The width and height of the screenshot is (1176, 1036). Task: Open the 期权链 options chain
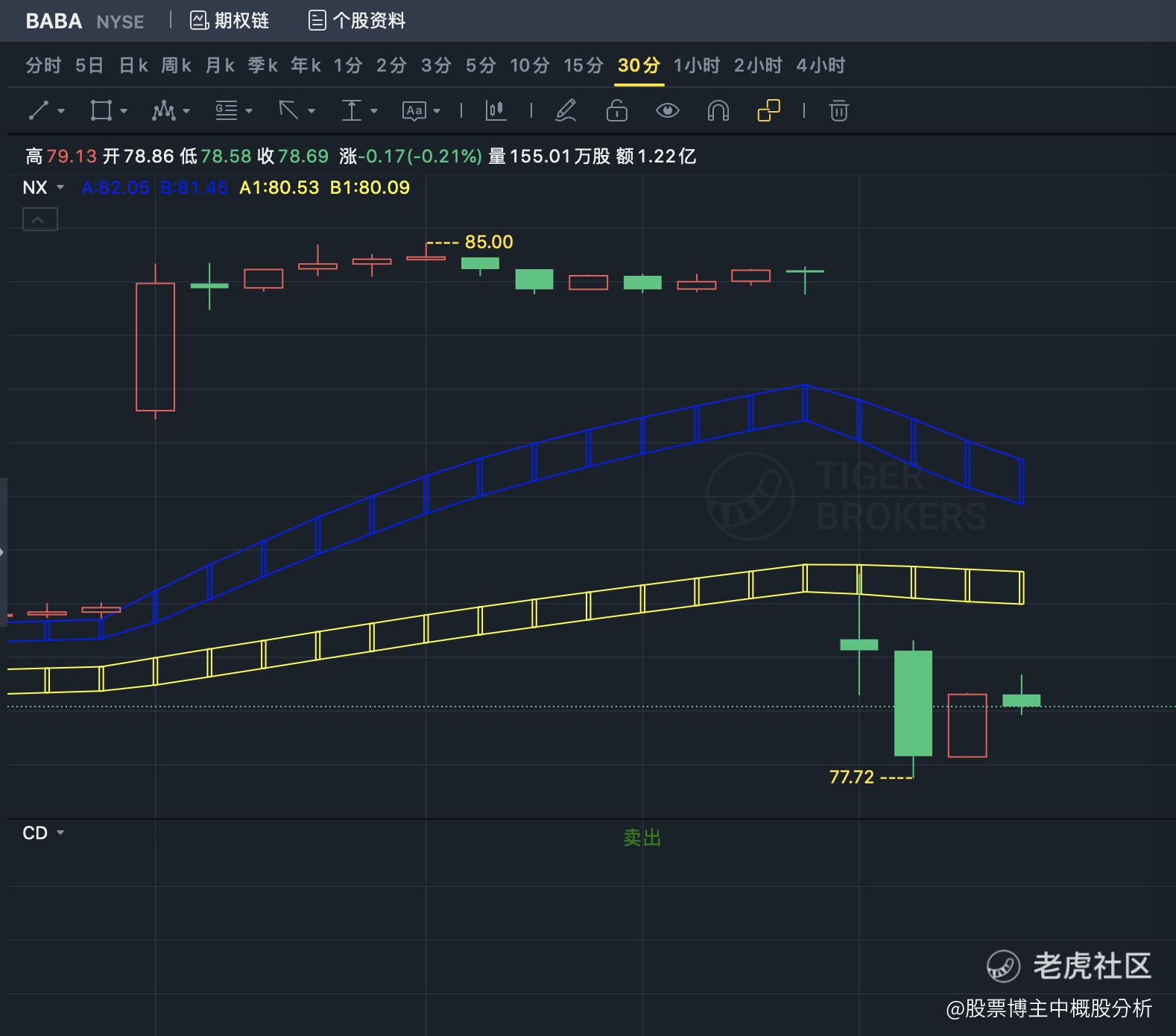tap(230, 20)
